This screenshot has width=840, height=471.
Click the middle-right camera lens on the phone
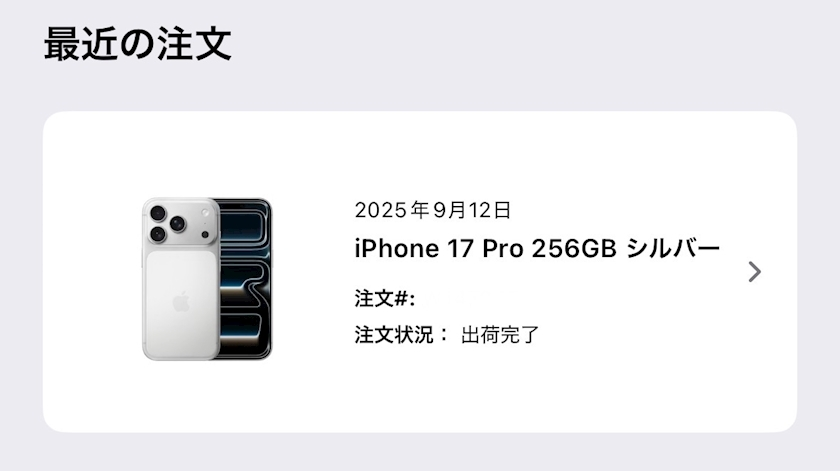pos(177,223)
